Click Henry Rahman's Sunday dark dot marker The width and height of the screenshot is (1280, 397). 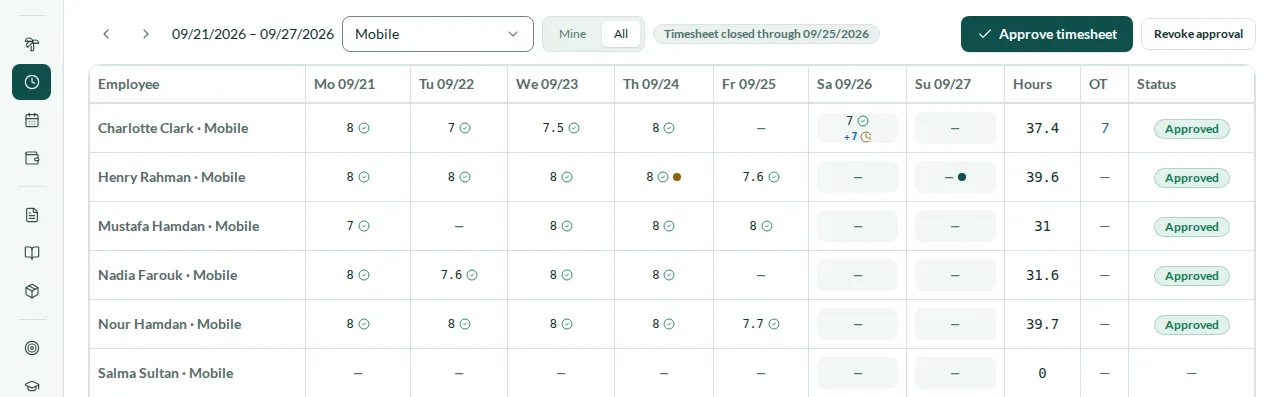[962, 177]
